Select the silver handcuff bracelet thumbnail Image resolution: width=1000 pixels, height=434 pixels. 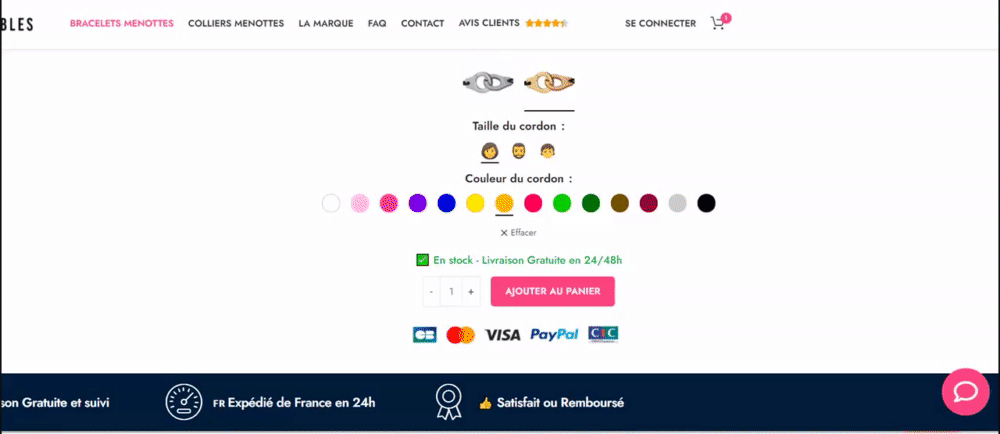tap(488, 82)
